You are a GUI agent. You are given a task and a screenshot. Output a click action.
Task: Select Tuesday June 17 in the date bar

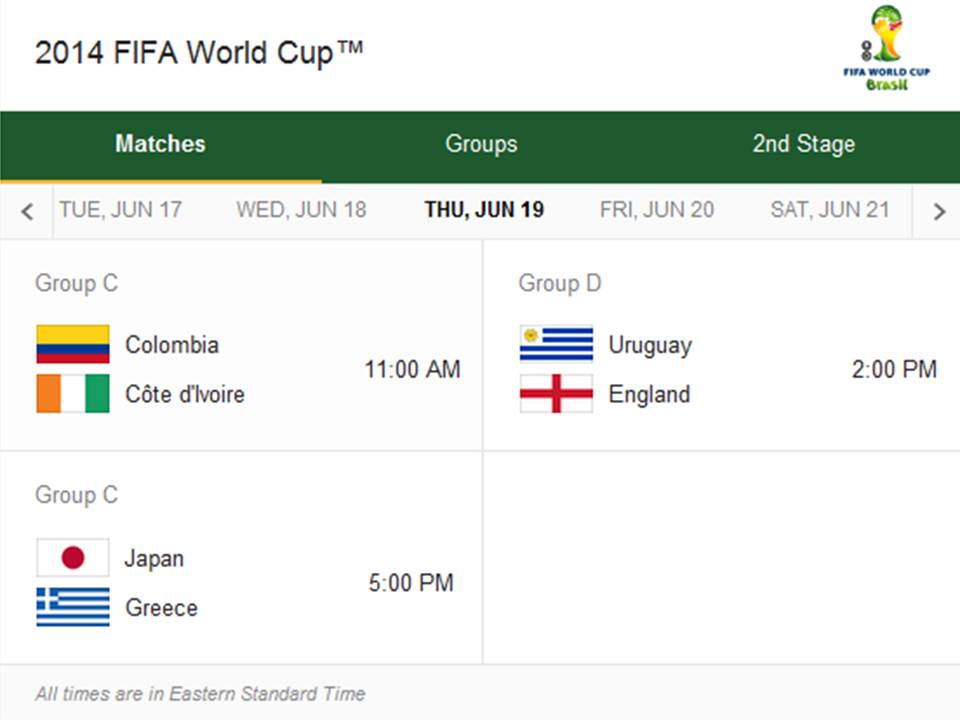tap(122, 210)
